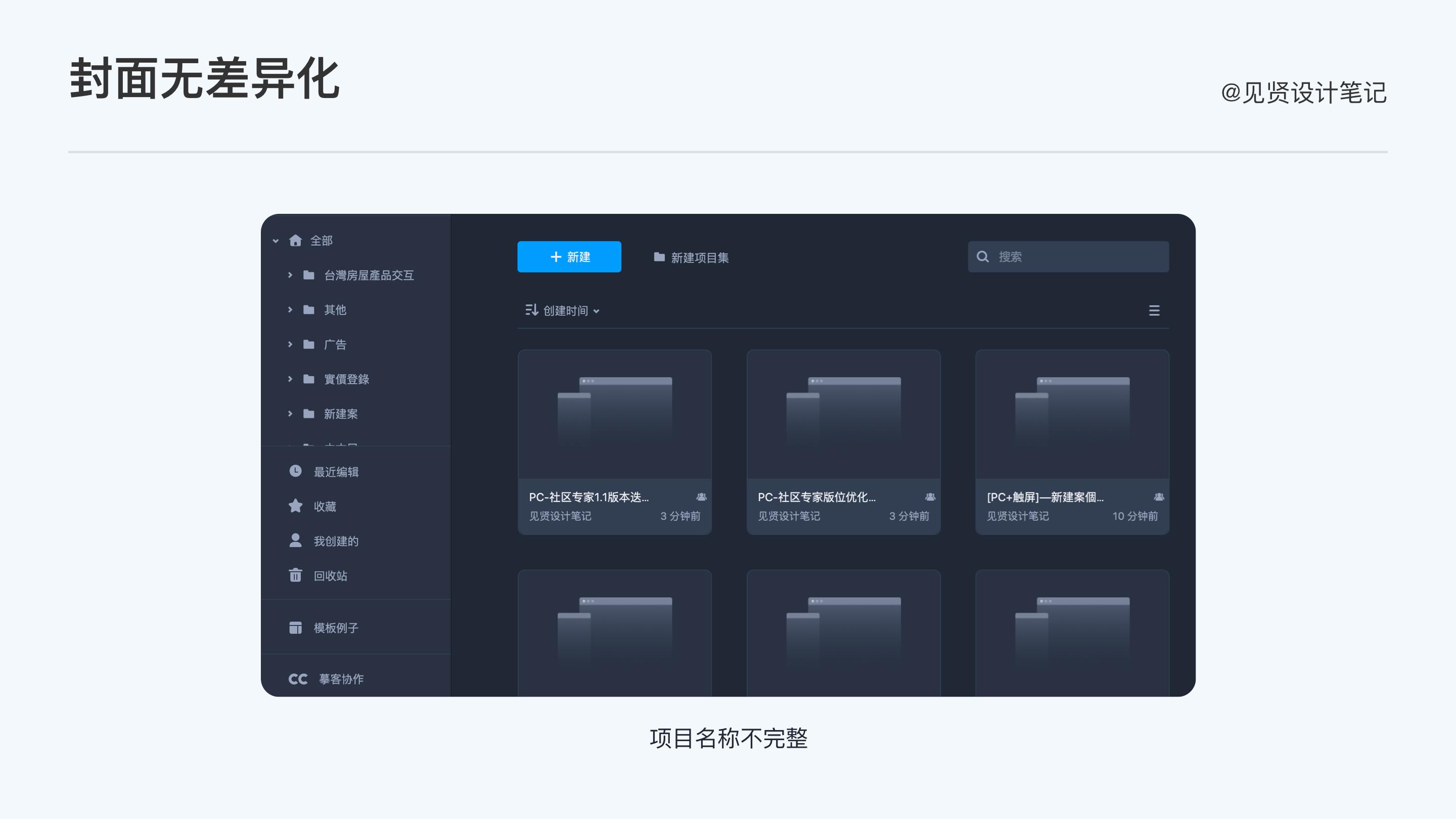1456x819 pixels.
Task: Expand the 廣告 folder chevron
Action: coord(290,344)
